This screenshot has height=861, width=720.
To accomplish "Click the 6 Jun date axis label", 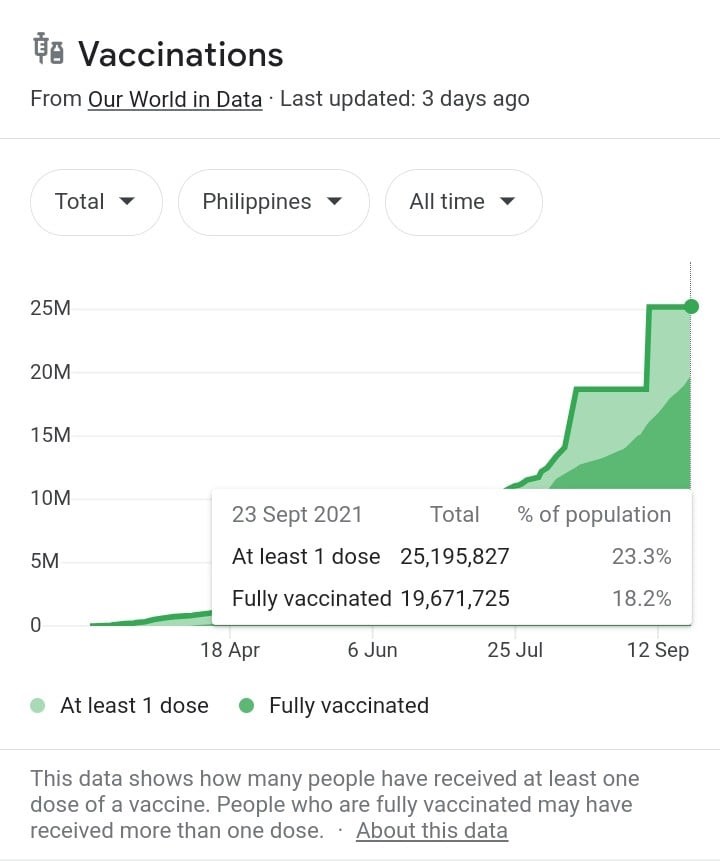I will pyautogui.click(x=373, y=650).
